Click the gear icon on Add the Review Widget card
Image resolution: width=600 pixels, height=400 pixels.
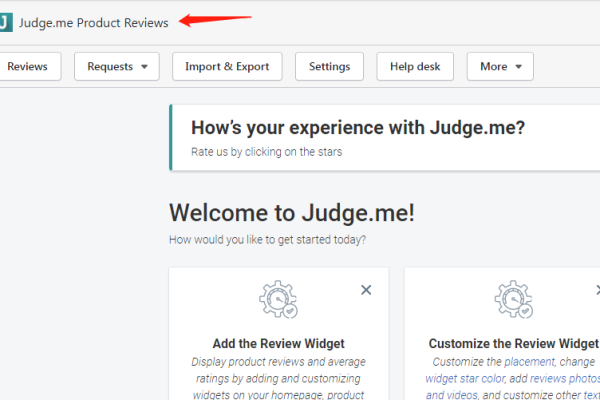279,299
